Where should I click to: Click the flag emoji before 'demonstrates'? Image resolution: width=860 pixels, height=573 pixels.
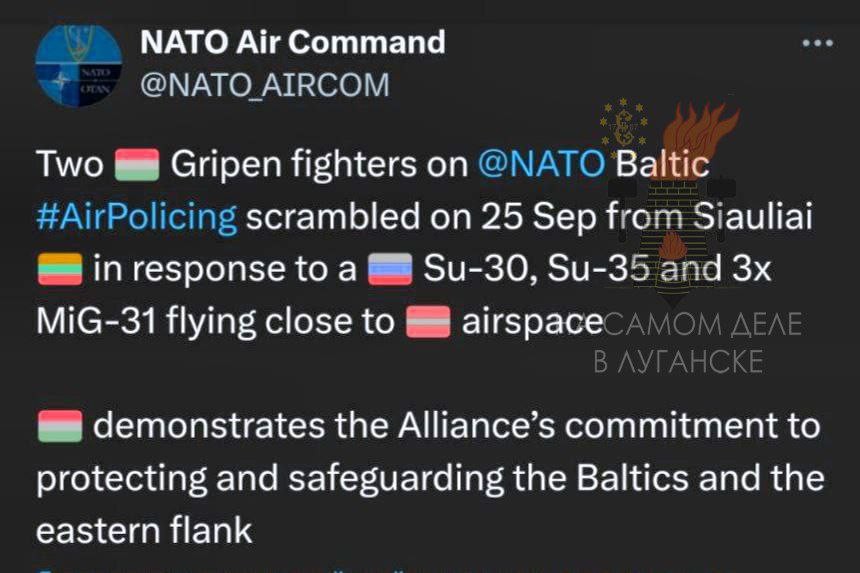(x=60, y=426)
